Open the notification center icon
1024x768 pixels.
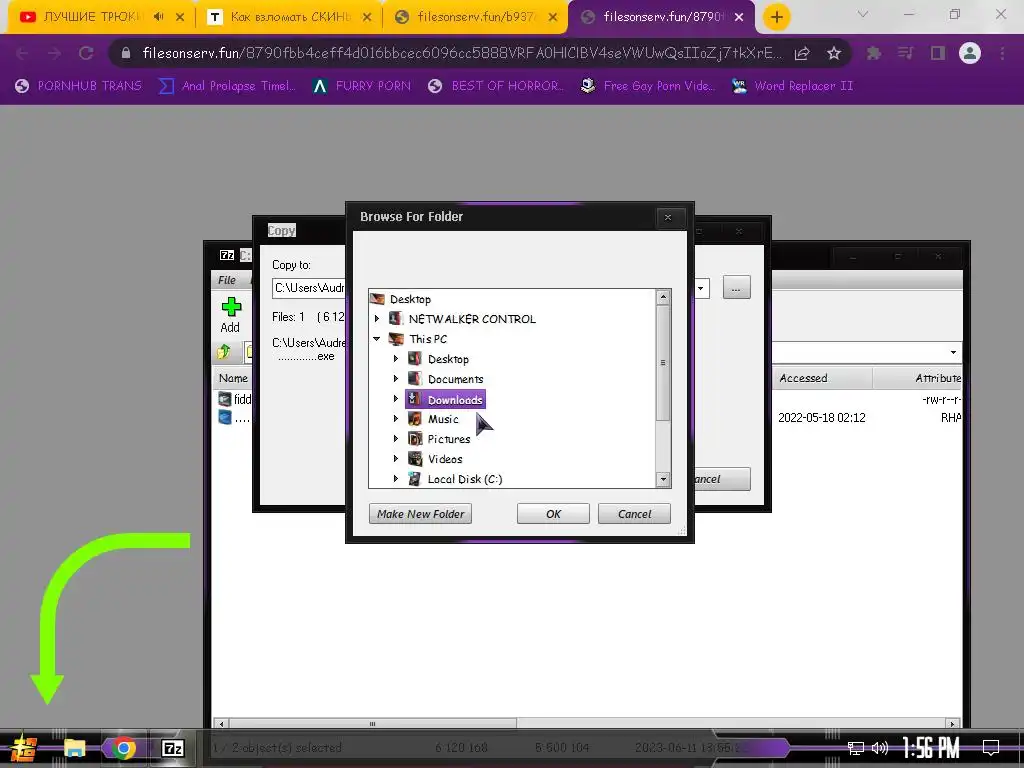(x=991, y=748)
